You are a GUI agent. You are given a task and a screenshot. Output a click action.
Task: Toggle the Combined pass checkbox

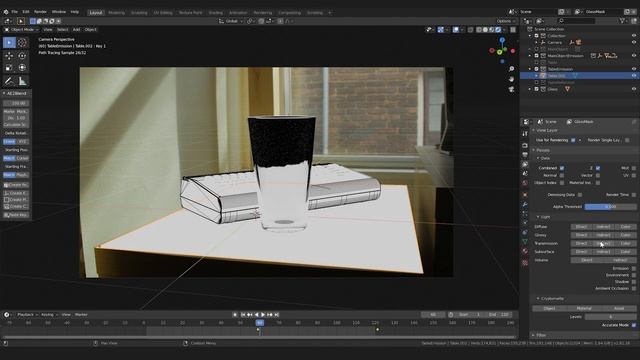[x=562, y=168]
